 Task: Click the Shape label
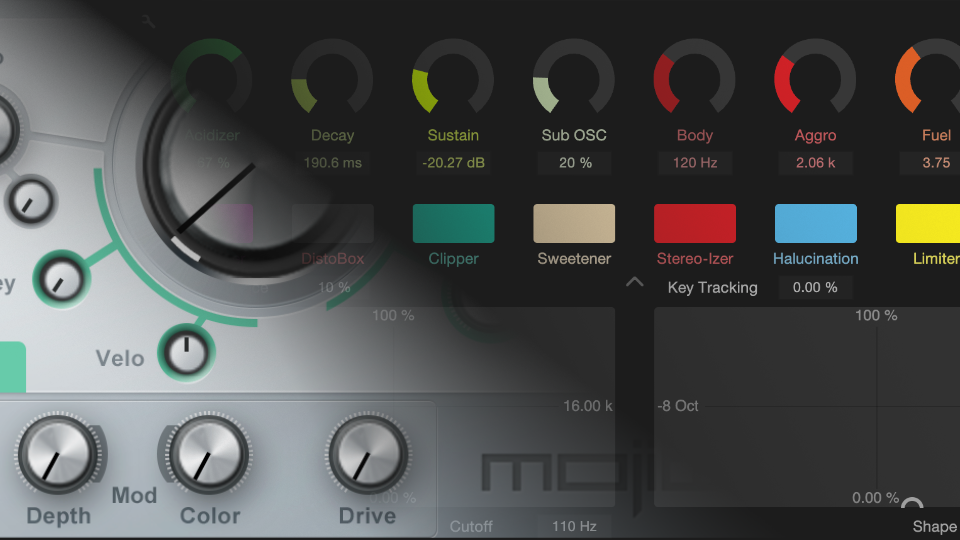(x=935, y=527)
